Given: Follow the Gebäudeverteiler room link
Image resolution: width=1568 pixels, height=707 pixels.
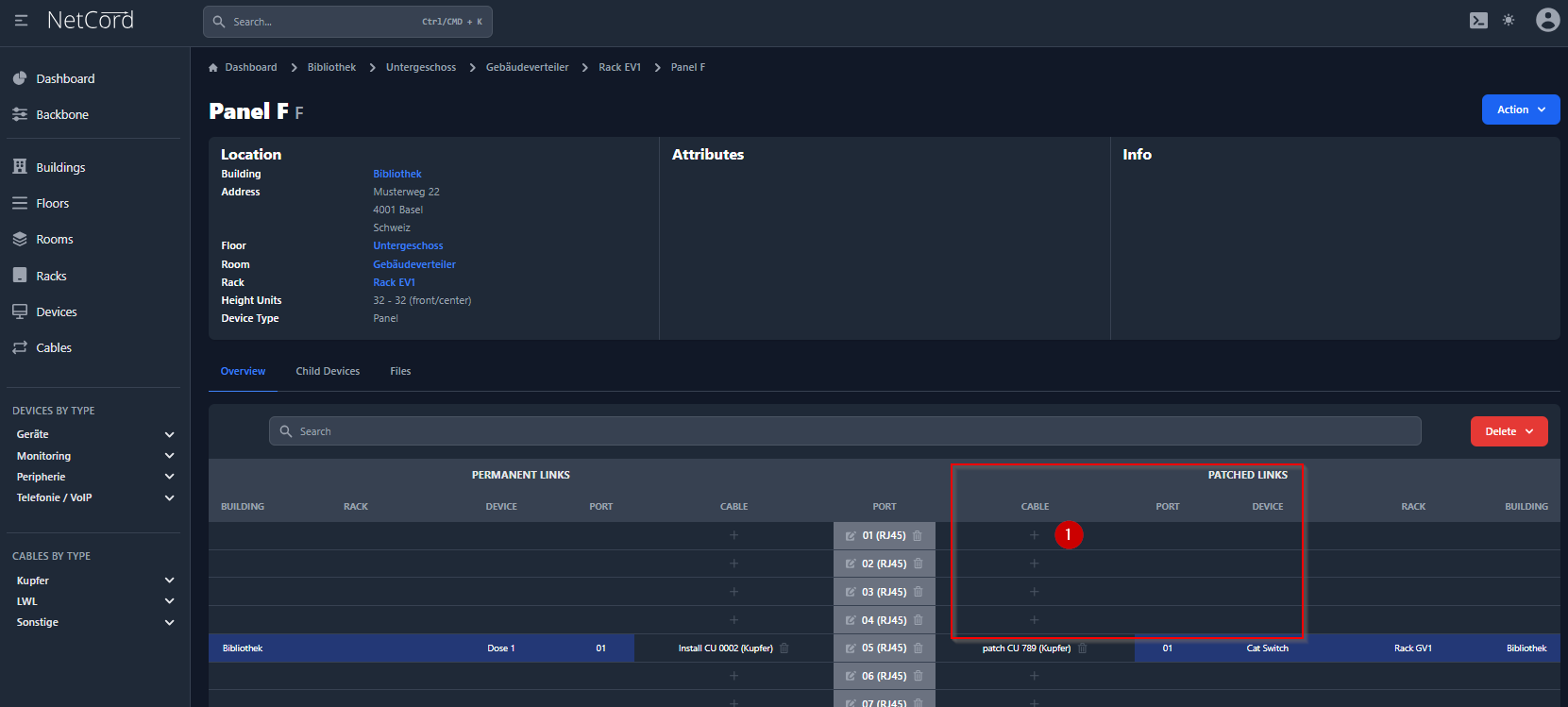Looking at the screenshot, I should pyautogui.click(x=413, y=264).
